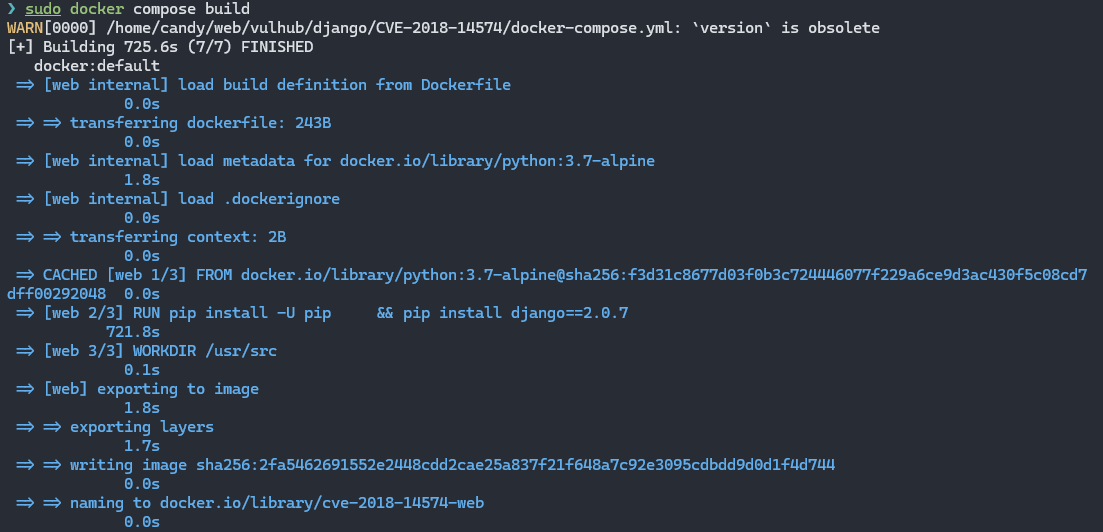This screenshot has height=532, width=1103.
Task: Click the 721.8s duration value
Action: 132,332
